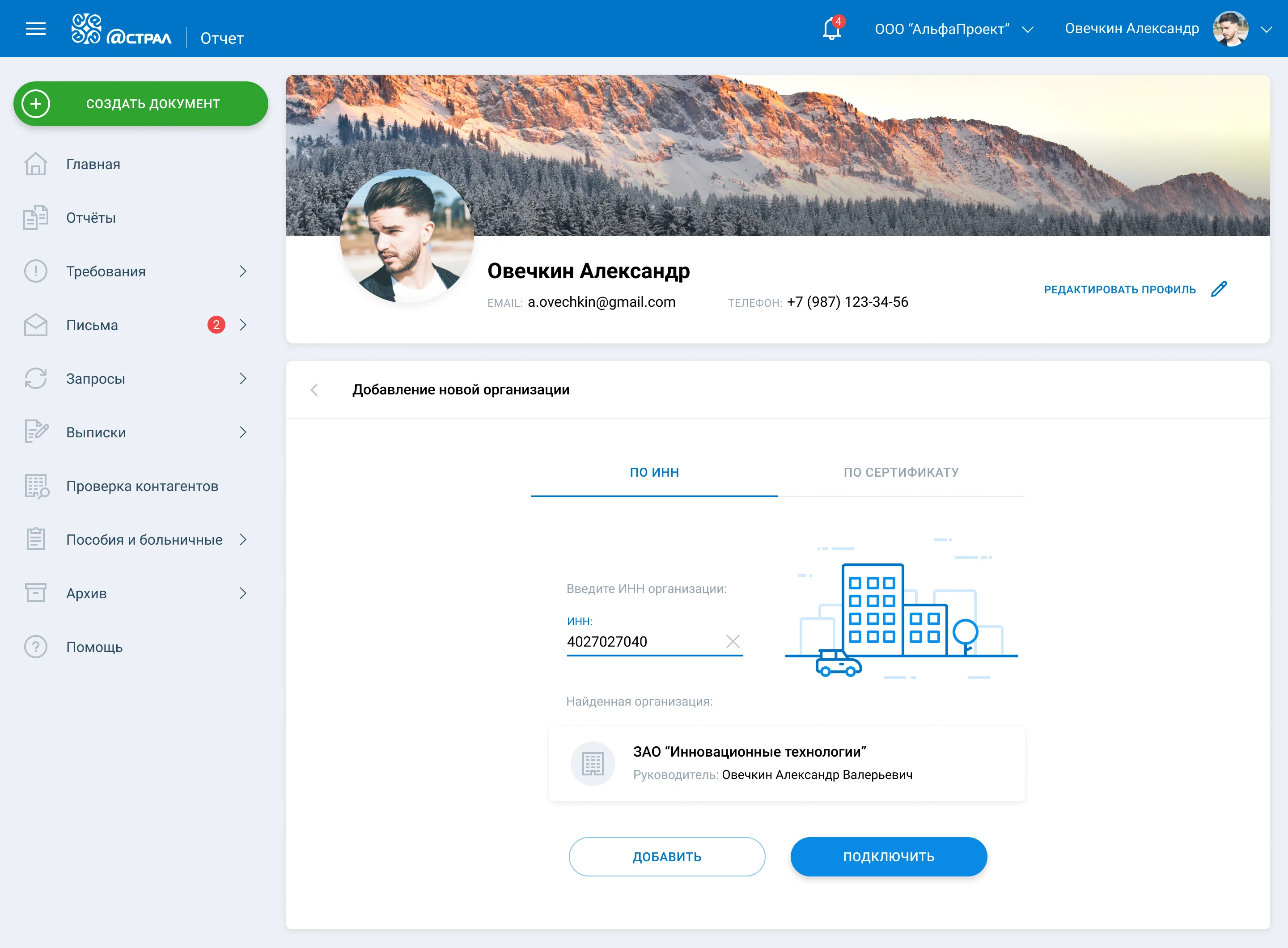Click the Пособия и больничные clipboard icon
This screenshot has width=1288, height=948.
[x=36, y=539]
